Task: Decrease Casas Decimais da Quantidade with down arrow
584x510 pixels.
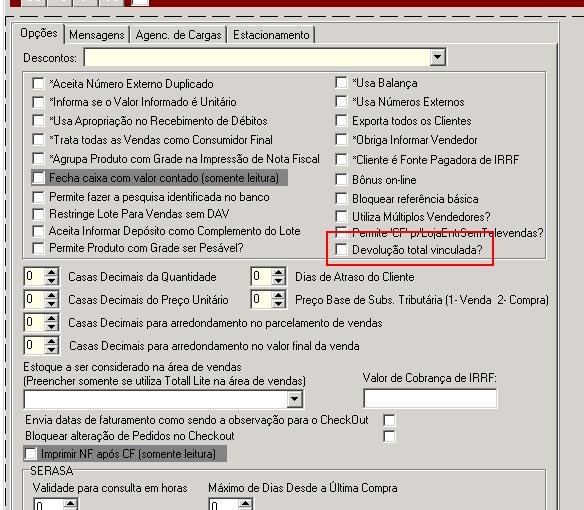Action: (51, 281)
